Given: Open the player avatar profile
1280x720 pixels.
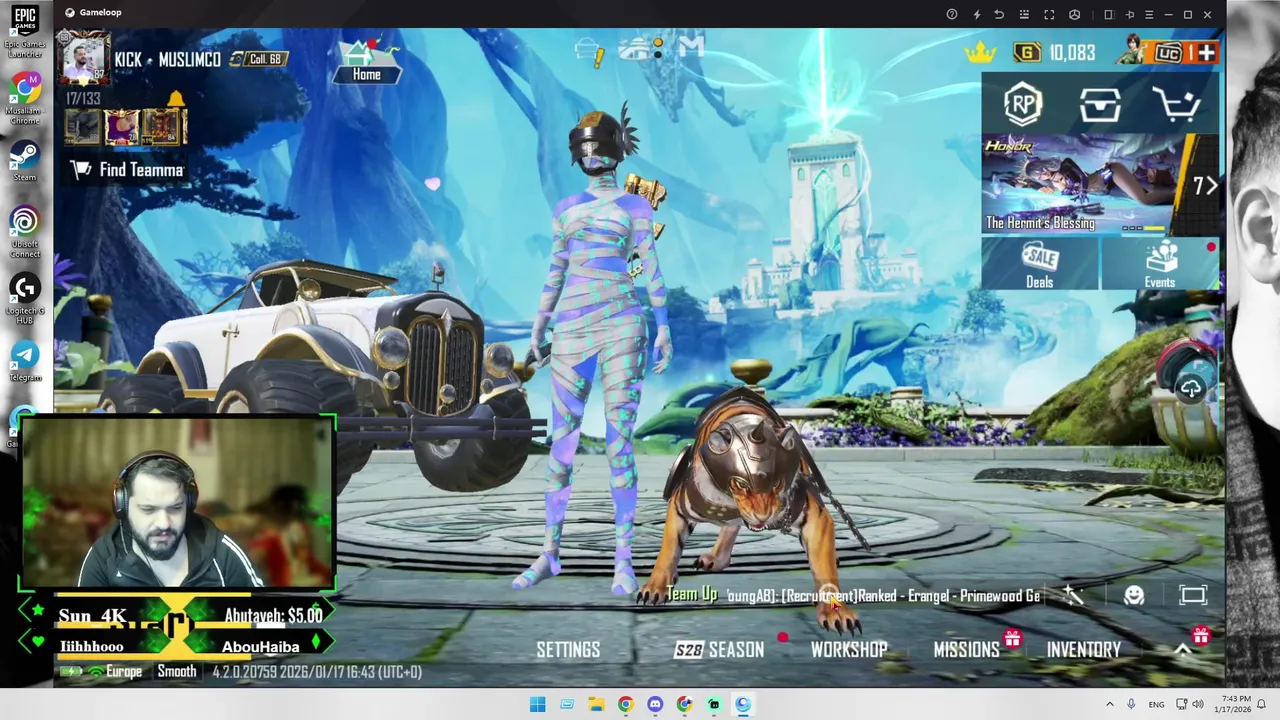Looking at the screenshot, I should [x=84, y=59].
